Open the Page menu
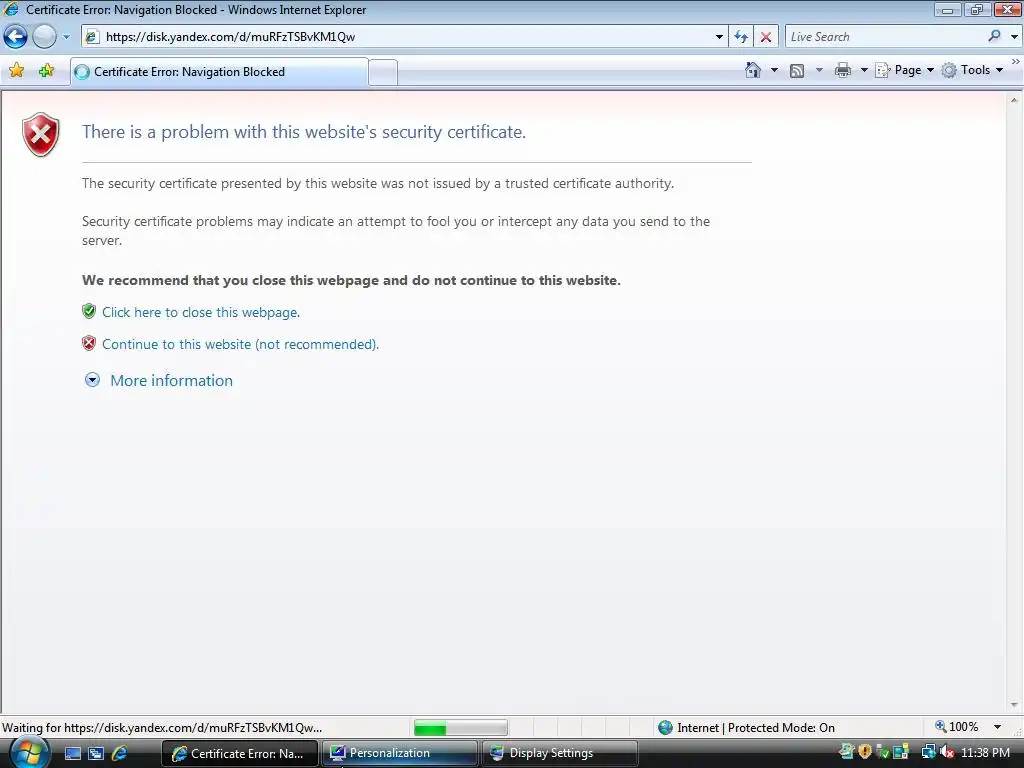 coord(905,70)
